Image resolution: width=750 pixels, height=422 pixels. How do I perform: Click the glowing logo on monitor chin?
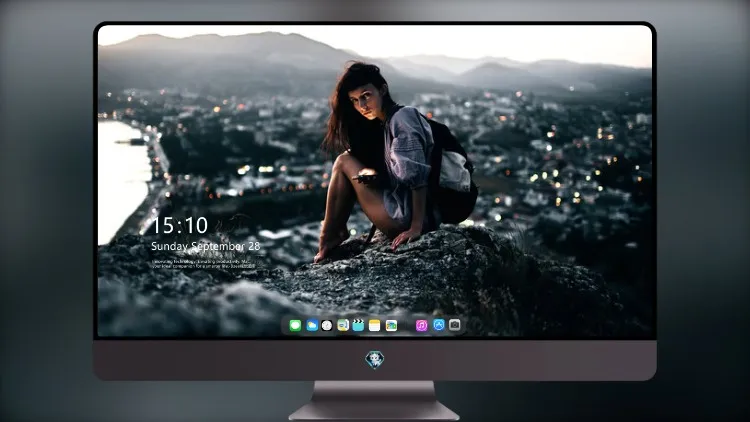[x=375, y=360]
